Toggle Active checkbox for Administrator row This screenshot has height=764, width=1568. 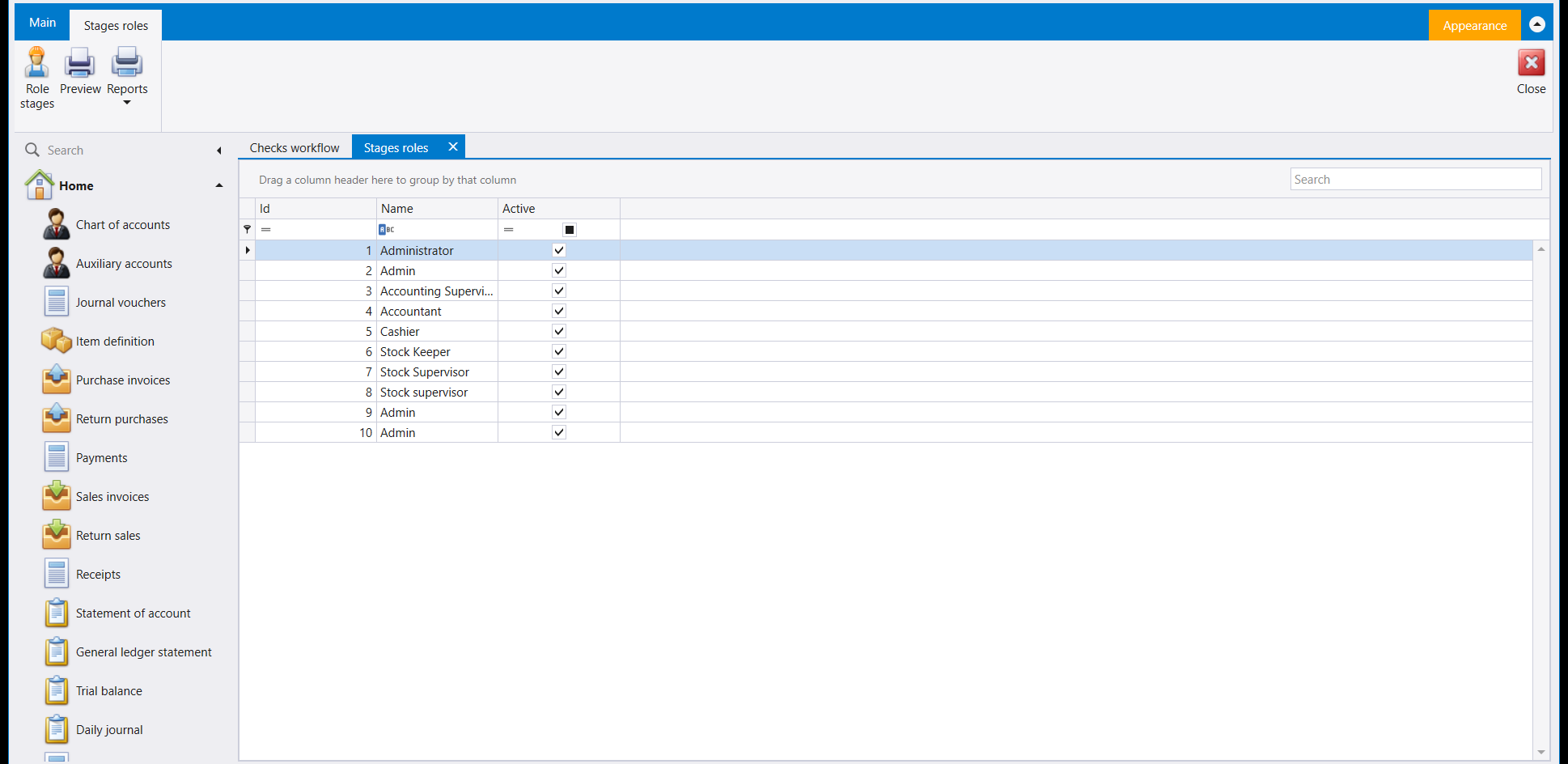point(559,250)
